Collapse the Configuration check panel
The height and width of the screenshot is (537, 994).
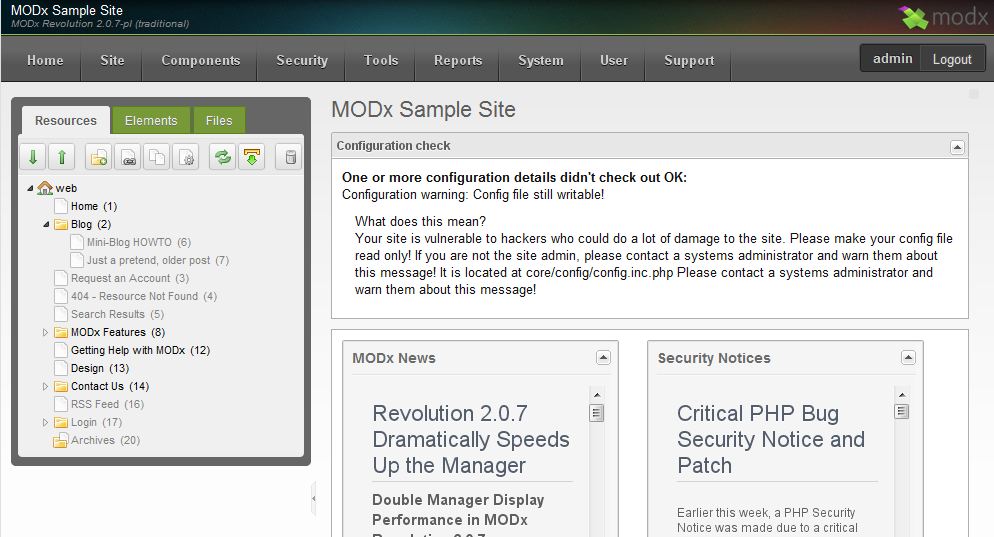click(x=957, y=147)
